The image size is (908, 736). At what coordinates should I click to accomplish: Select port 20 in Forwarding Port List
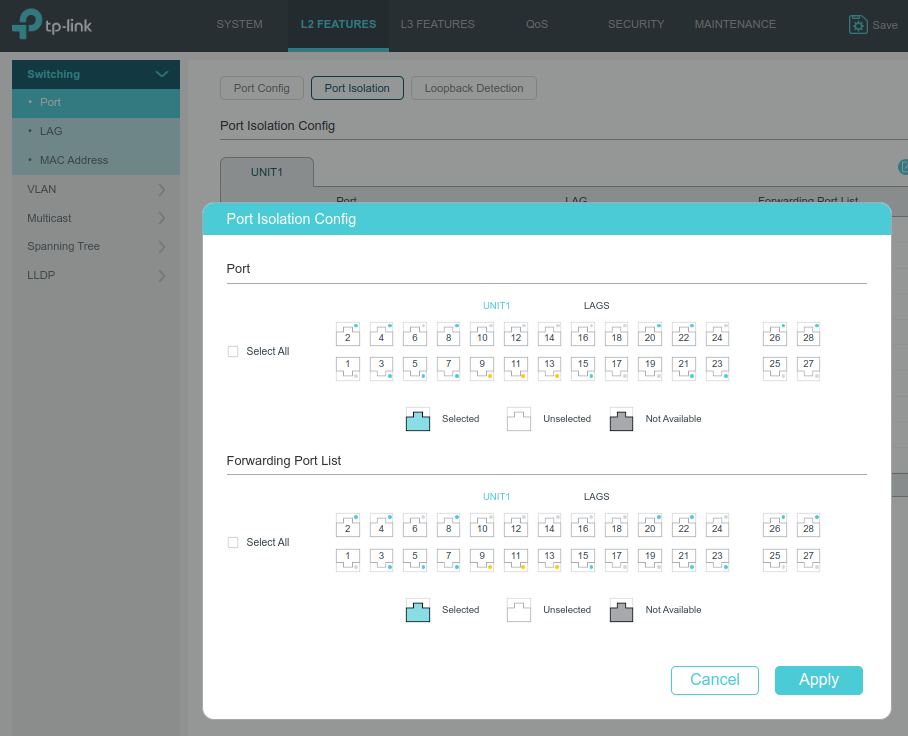tap(650, 525)
